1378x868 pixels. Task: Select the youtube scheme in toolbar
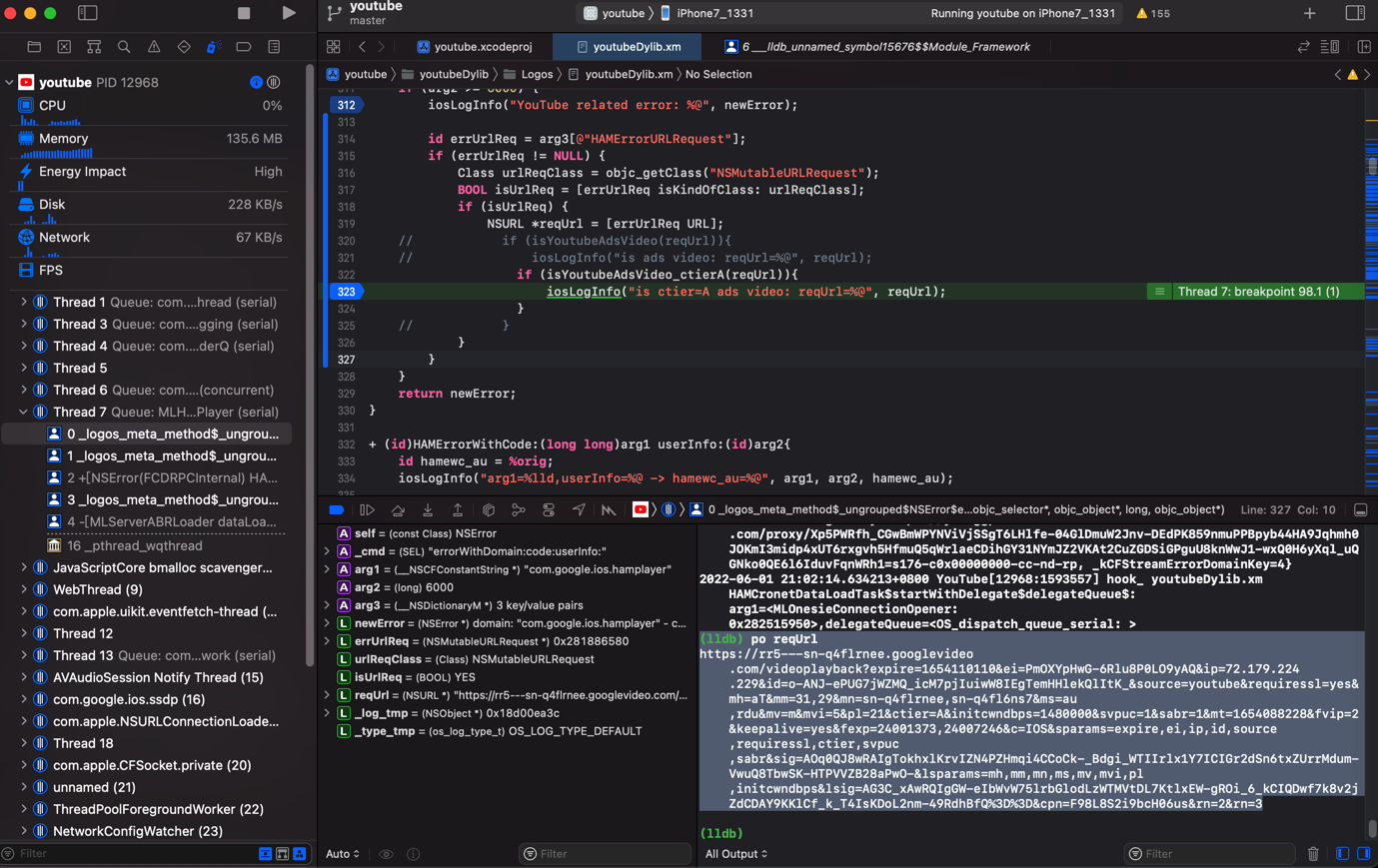pos(615,14)
